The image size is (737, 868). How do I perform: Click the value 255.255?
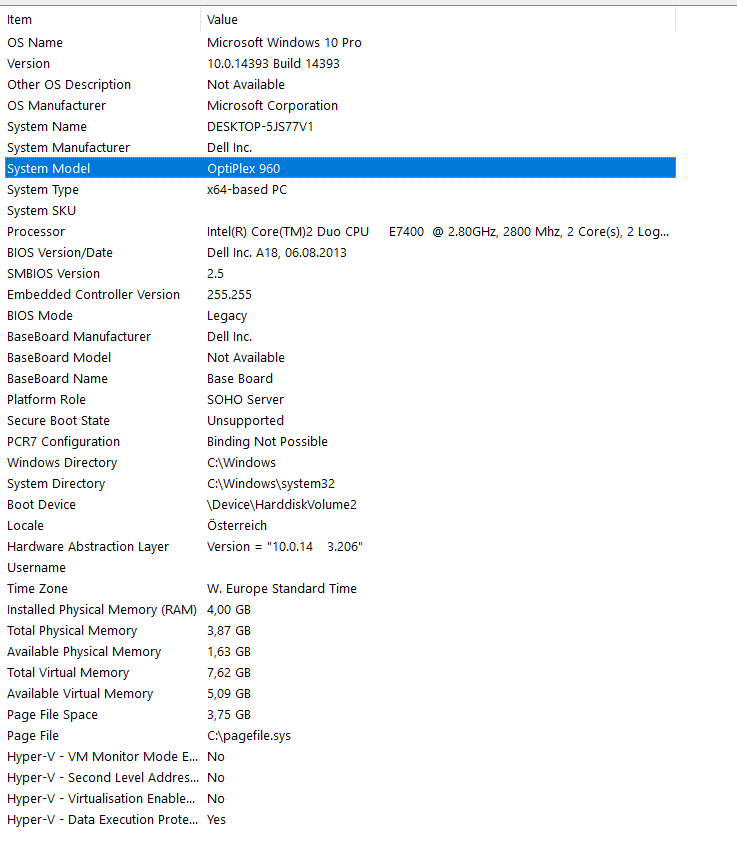tap(229, 295)
